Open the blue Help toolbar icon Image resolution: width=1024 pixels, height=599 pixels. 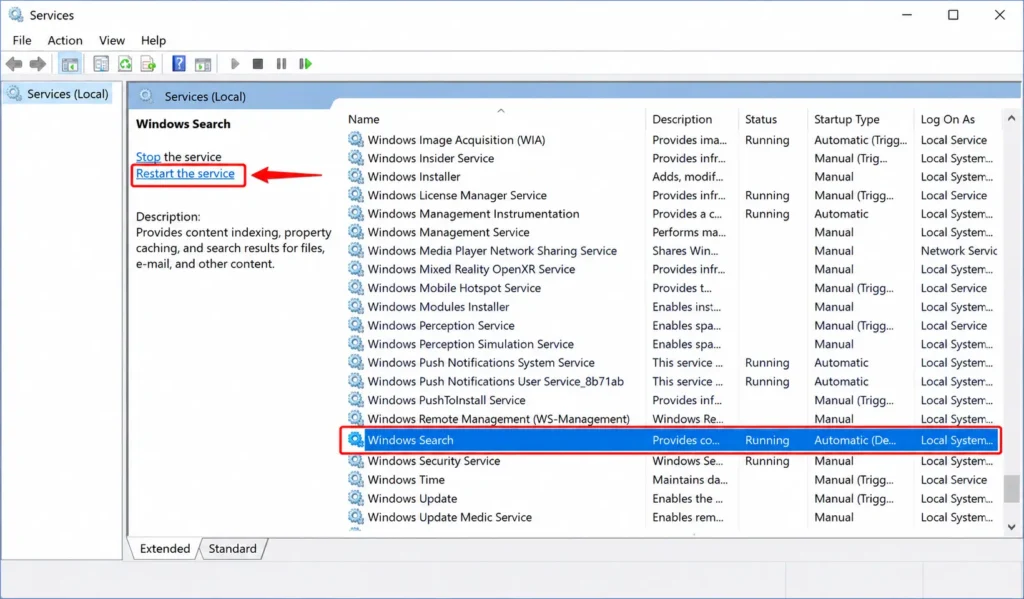tap(178, 64)
